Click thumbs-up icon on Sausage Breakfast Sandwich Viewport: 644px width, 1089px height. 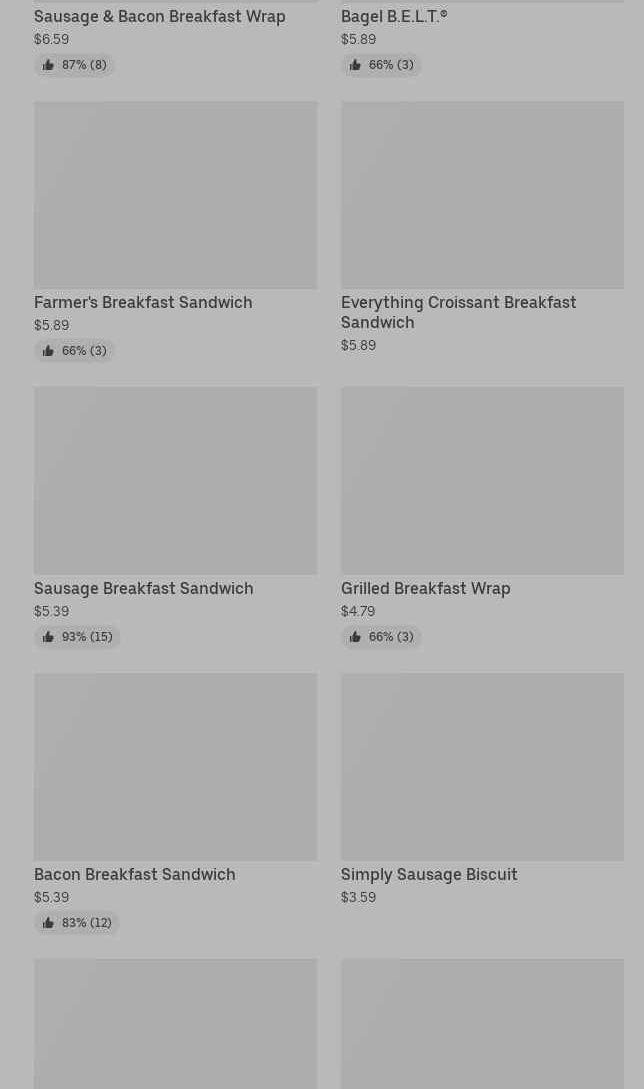[x=48, y=637]
